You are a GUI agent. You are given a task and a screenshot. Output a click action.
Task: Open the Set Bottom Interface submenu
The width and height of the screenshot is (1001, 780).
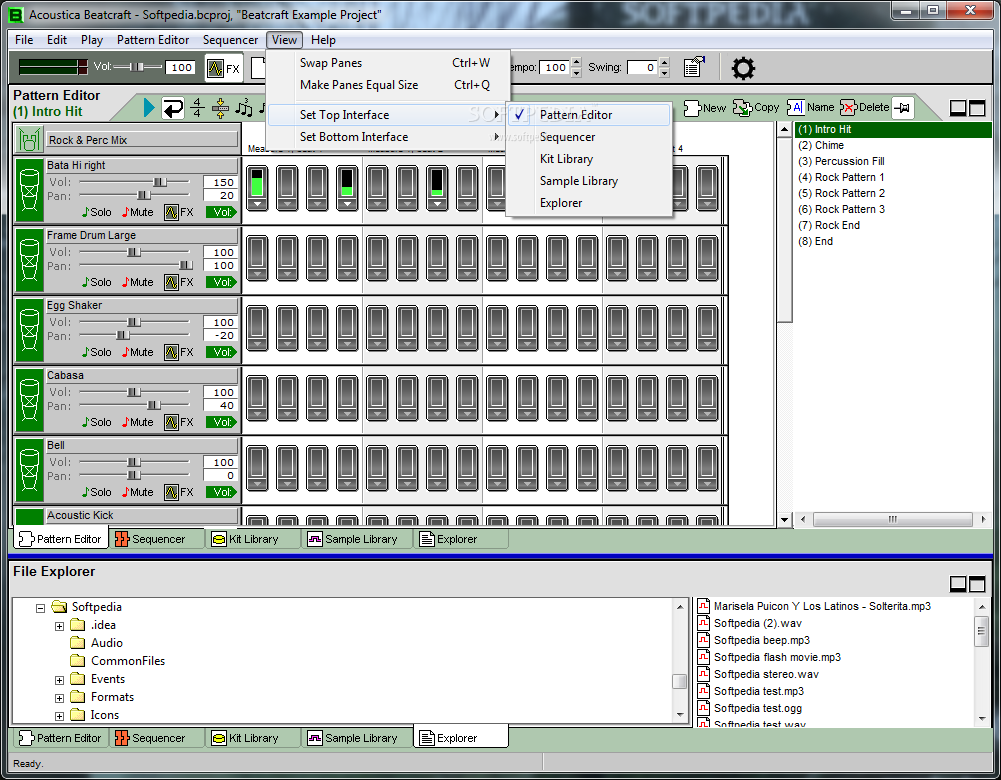tap(388, 137)
